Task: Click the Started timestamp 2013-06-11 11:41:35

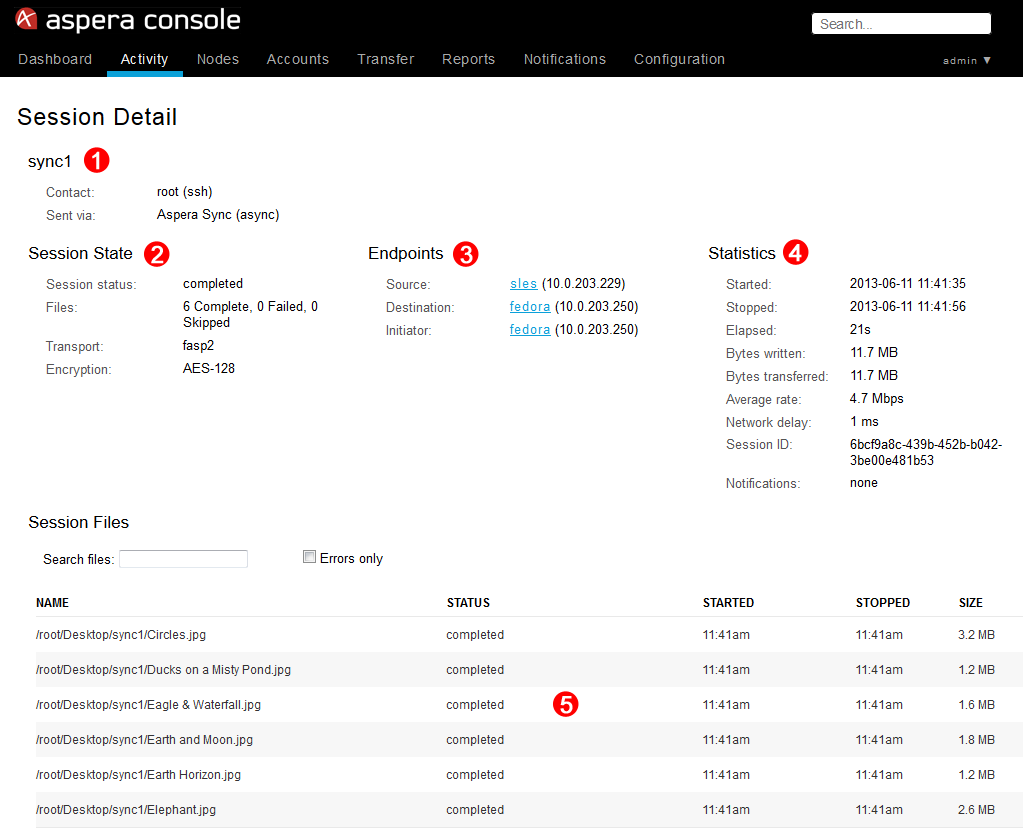Action: (x=908, y=284)
